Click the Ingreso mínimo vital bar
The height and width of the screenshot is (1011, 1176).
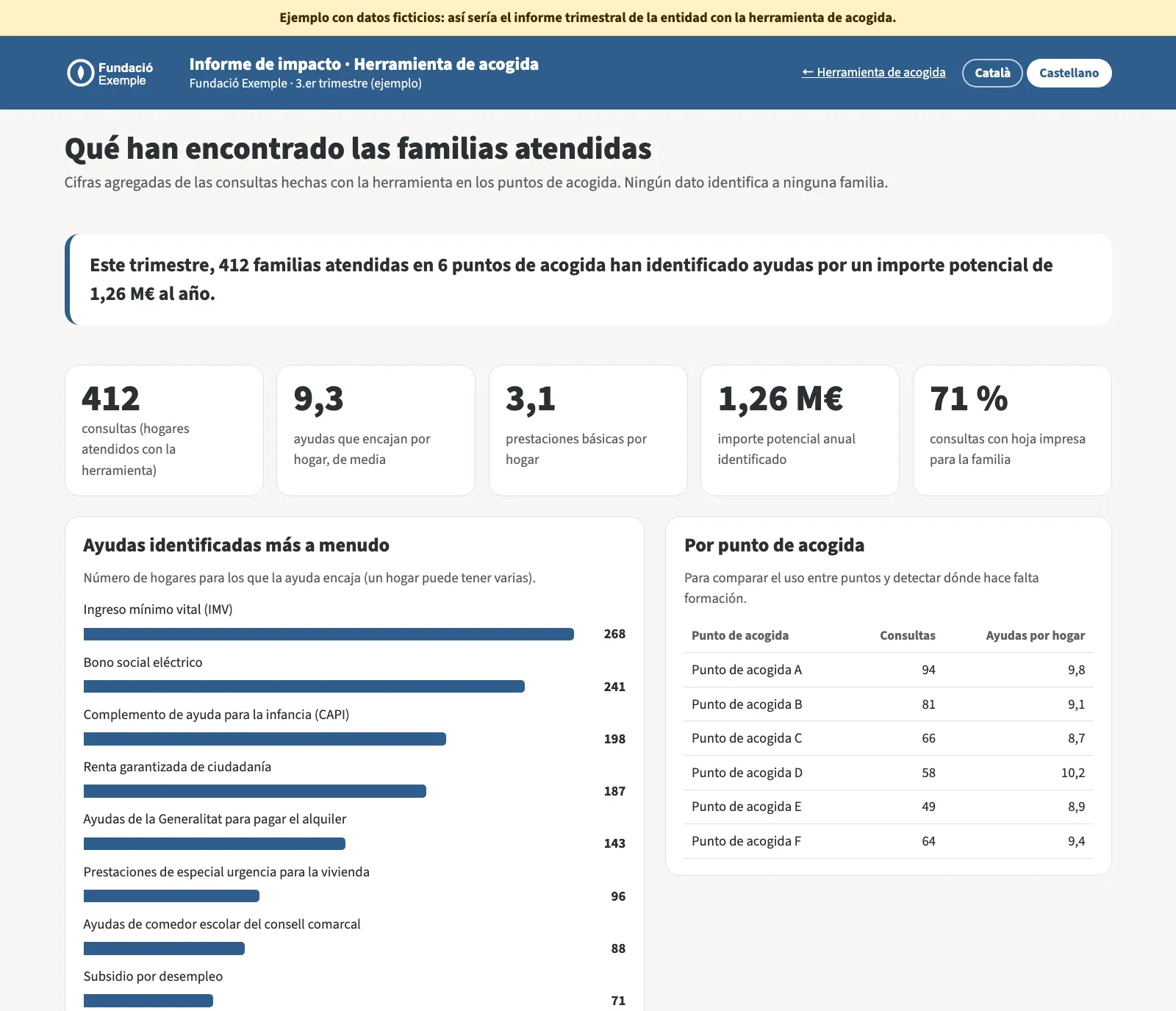329,634
